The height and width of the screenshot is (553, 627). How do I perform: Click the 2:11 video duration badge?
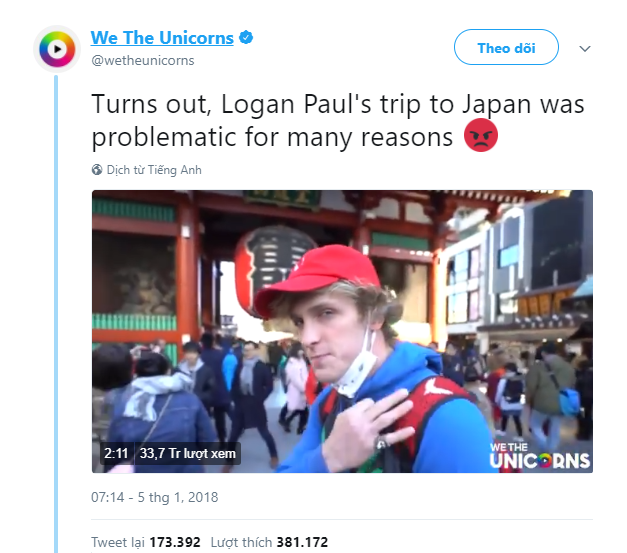coord(116,453)
